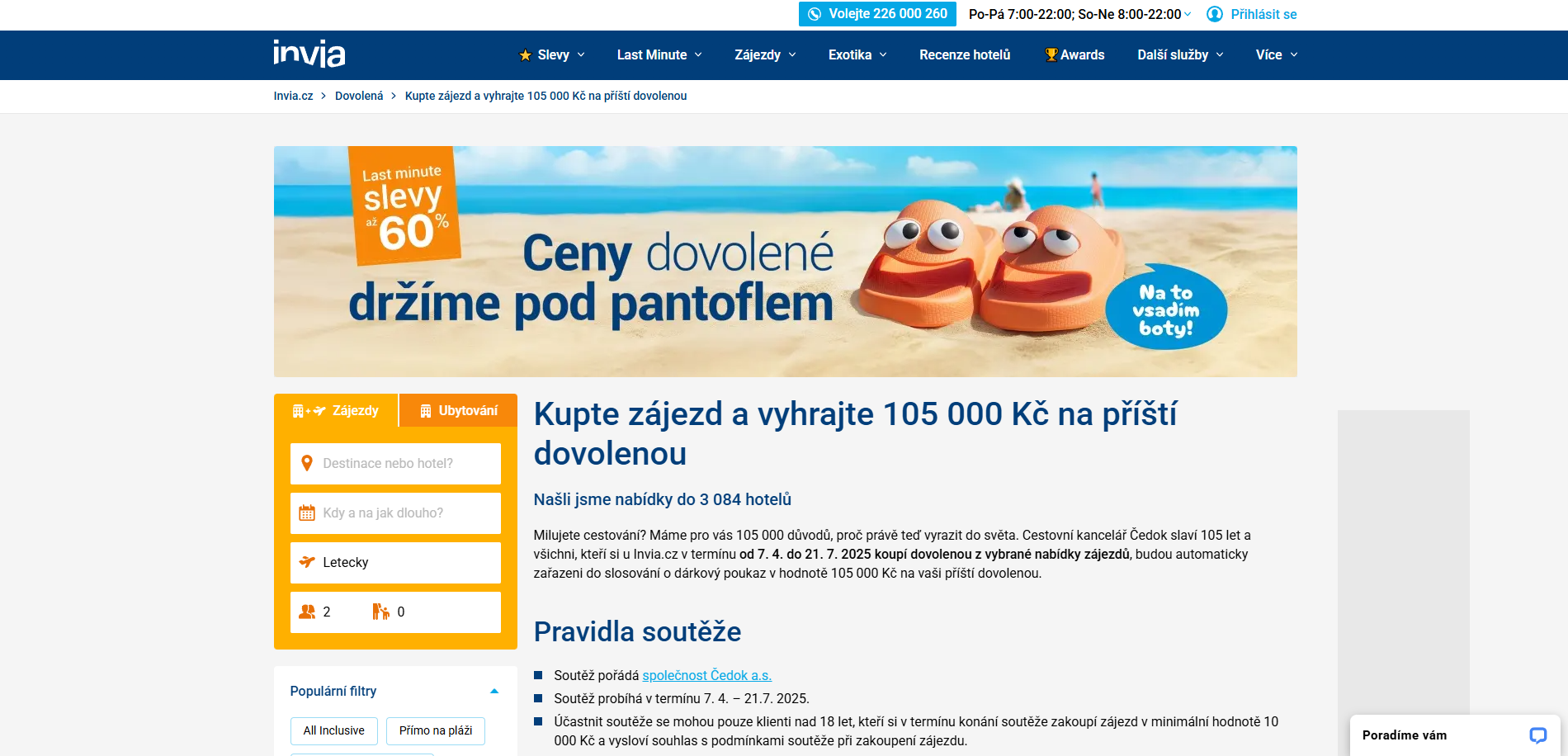The image size is (1568, 756).
Task: Open the travelers count field
Action: tap(395, 612)
